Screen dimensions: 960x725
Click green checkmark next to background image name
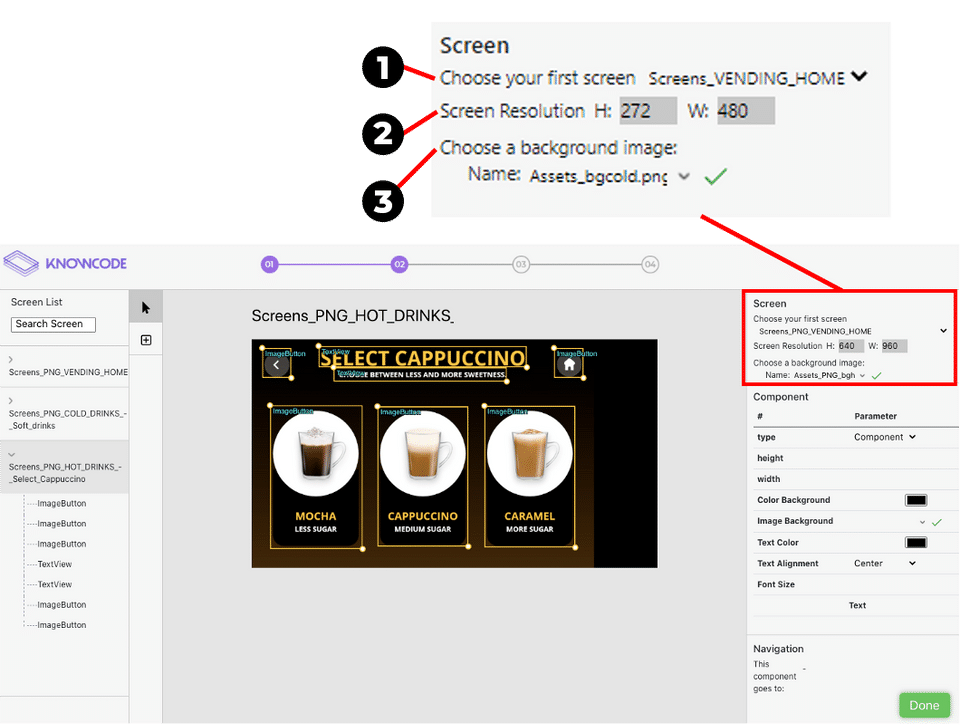877,375
